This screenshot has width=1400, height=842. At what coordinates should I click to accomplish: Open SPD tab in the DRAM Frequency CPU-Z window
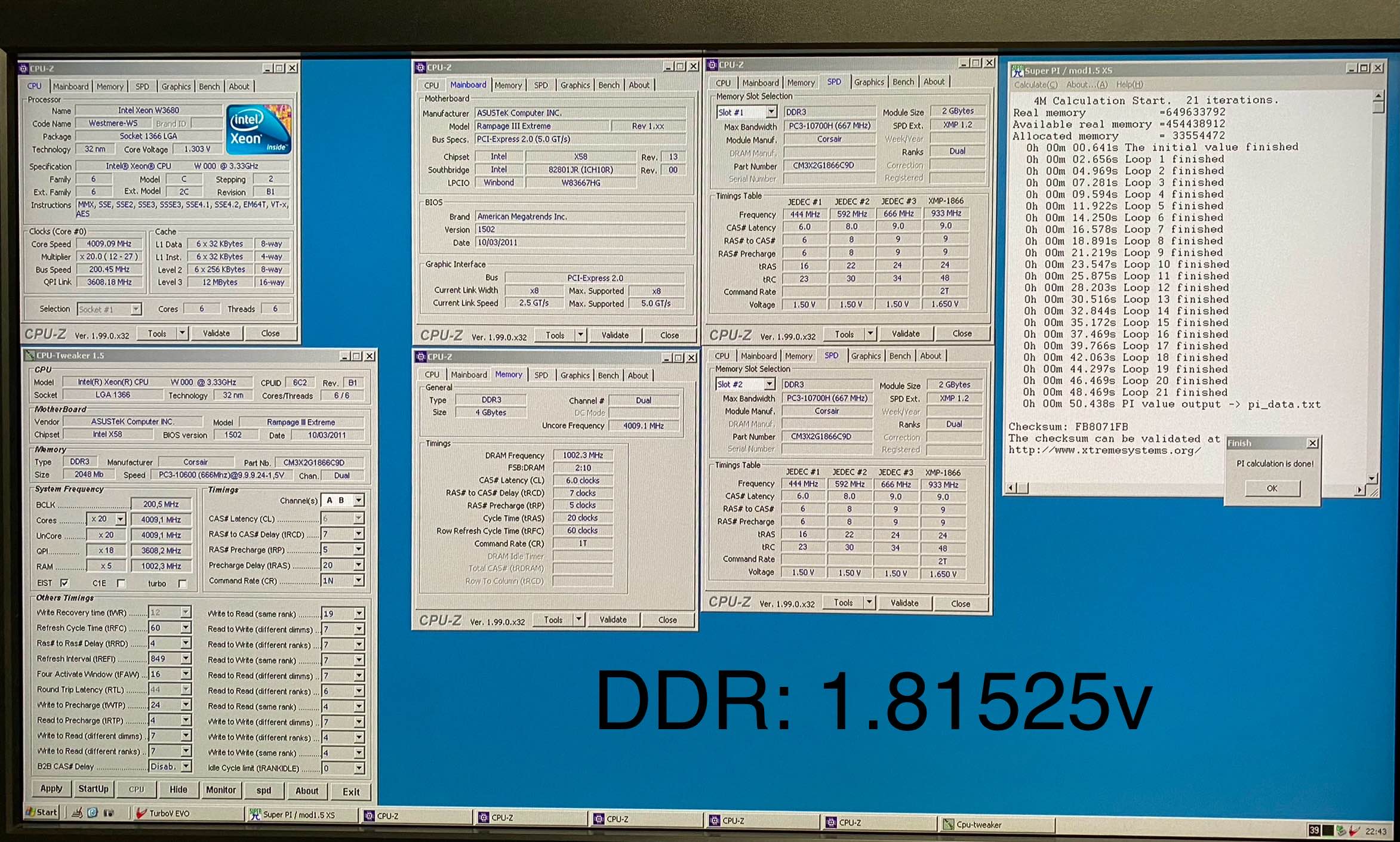pos(541,375)
